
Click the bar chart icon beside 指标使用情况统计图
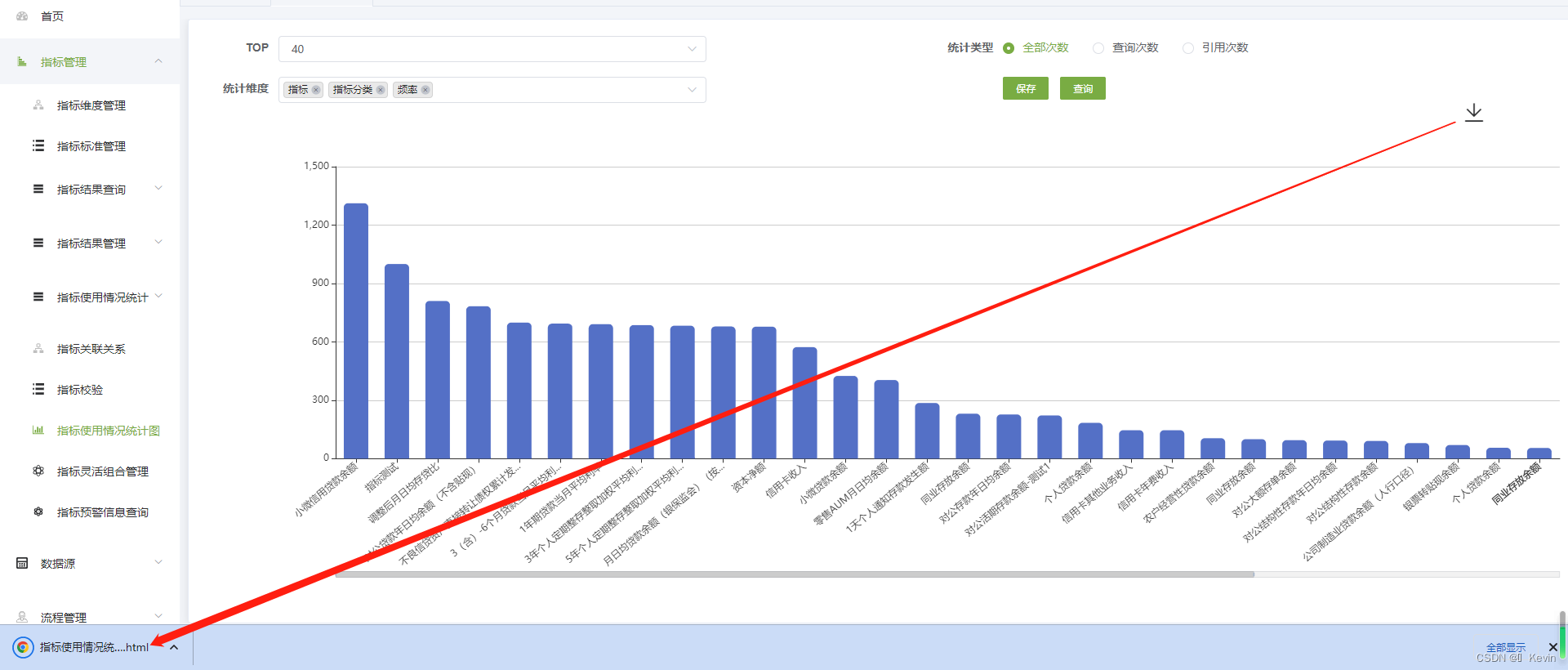click(38, 431)
